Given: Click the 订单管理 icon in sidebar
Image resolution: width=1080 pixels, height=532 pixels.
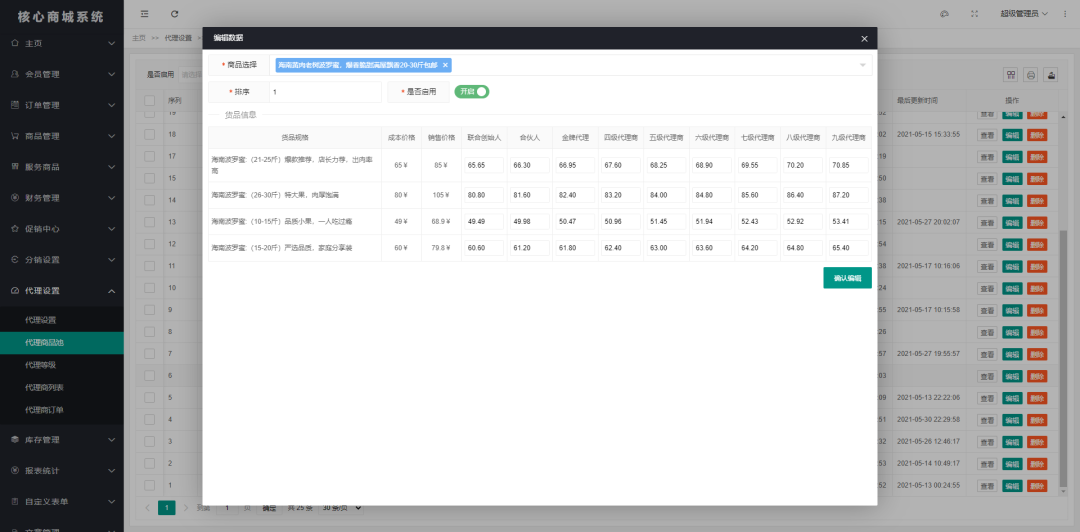Looking at the screenshot, I should (15, 105).
